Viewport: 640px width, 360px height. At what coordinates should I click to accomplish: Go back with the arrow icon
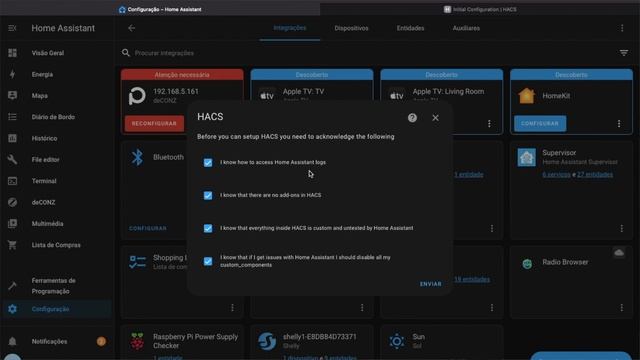tap(131, 28)
